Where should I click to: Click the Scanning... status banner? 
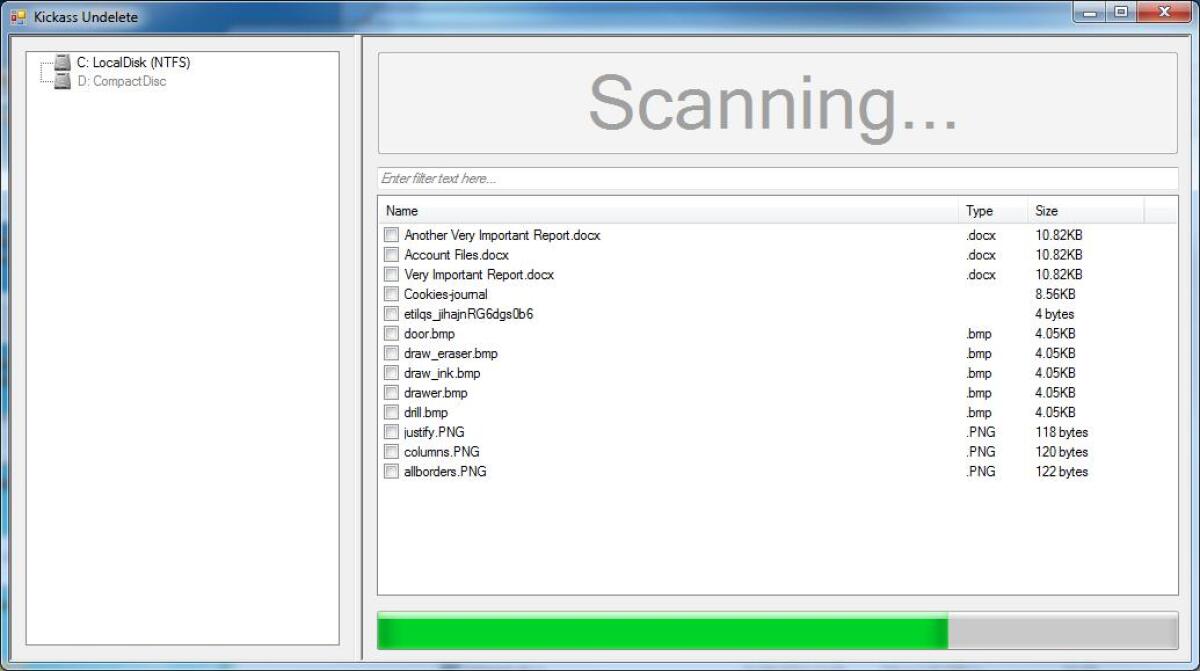[777, 103]
